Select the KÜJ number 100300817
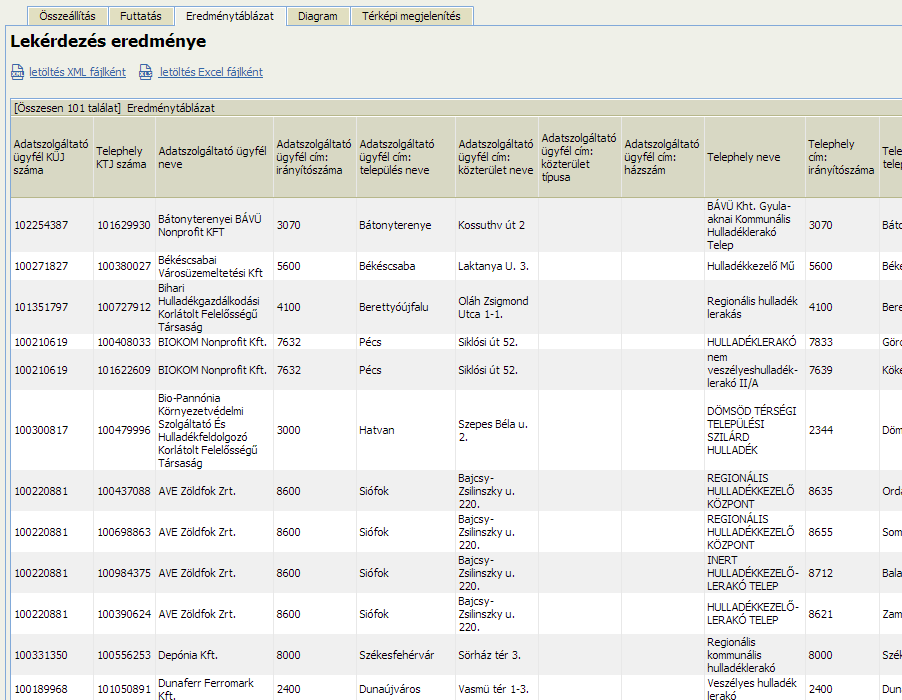The image size is (902, 700). (41, 430)
